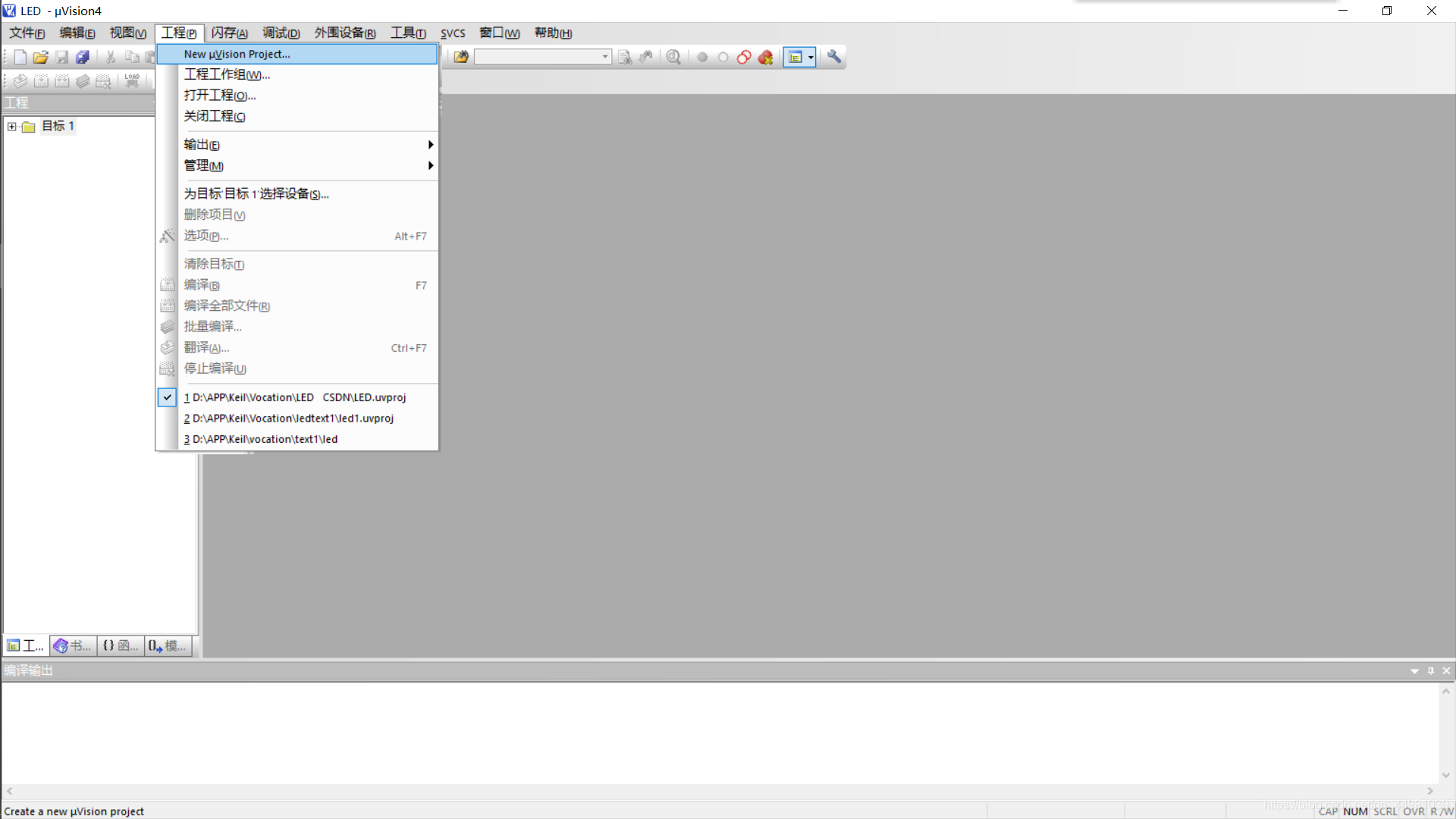Image resolution: width=1456 pixels, height=819 pixels.
Task: Select 为目标 目标1 选择设备 option
Action: tap(256, 193)
